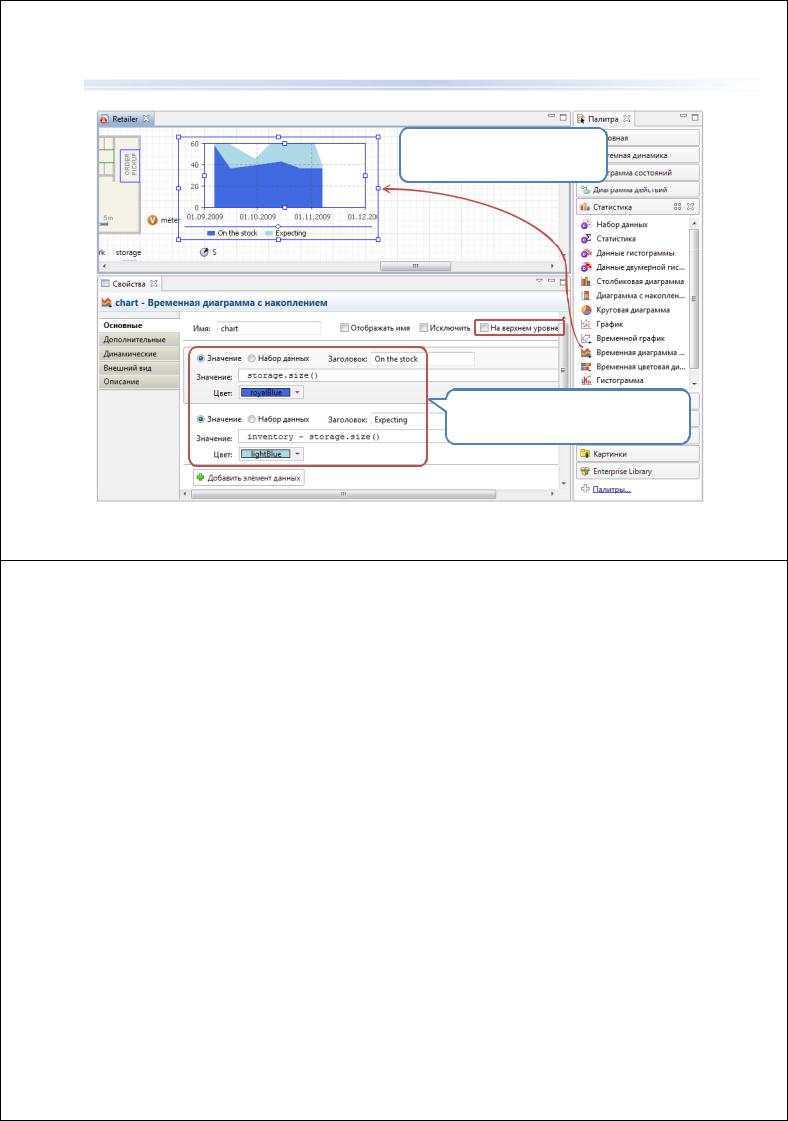Enable Отображать имя checkbox
The height and width of the screenshot is (1121, 788).
pos(344,328)
